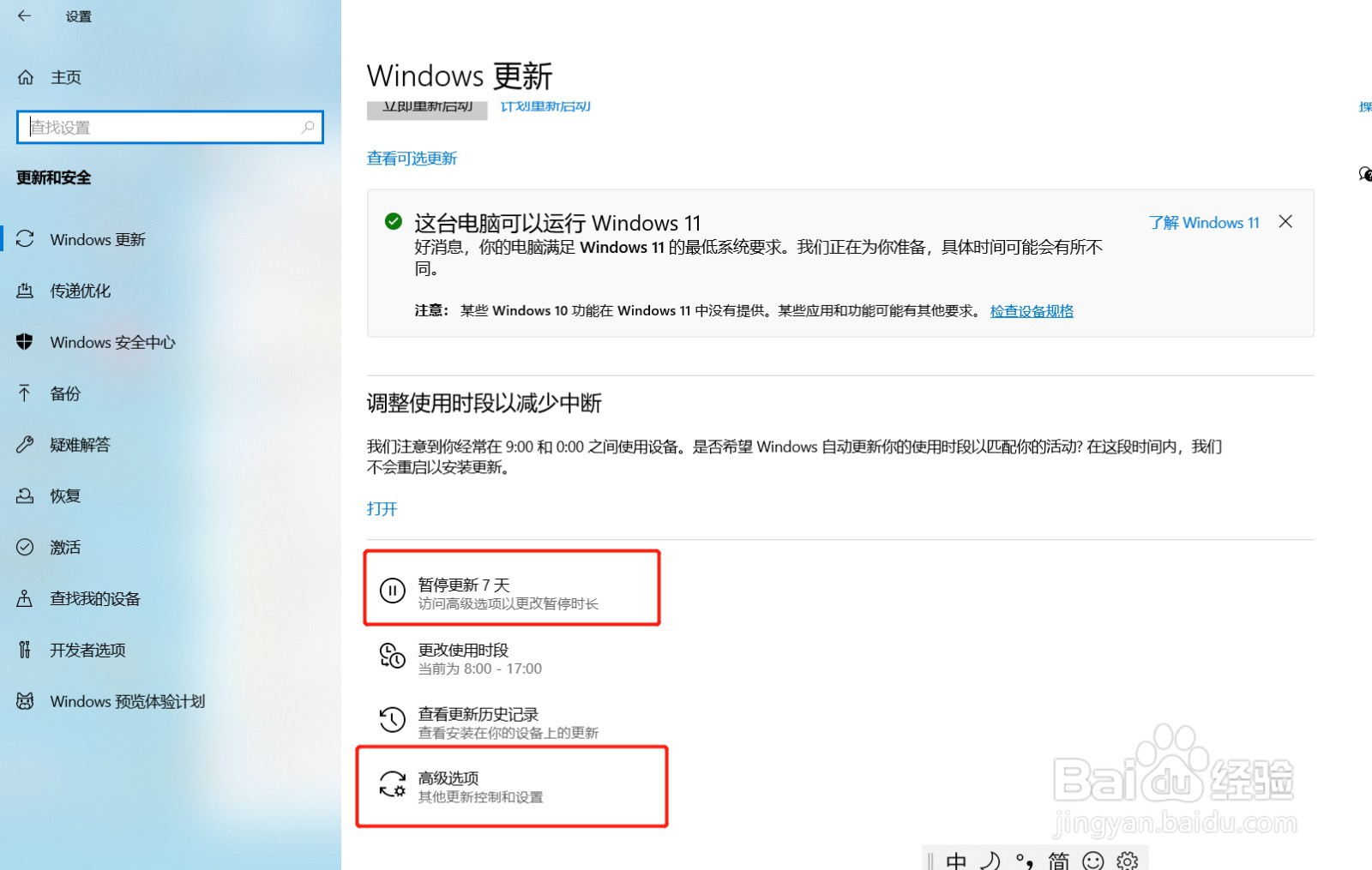Click the 恢复 recovery icon

coord(25,495)
